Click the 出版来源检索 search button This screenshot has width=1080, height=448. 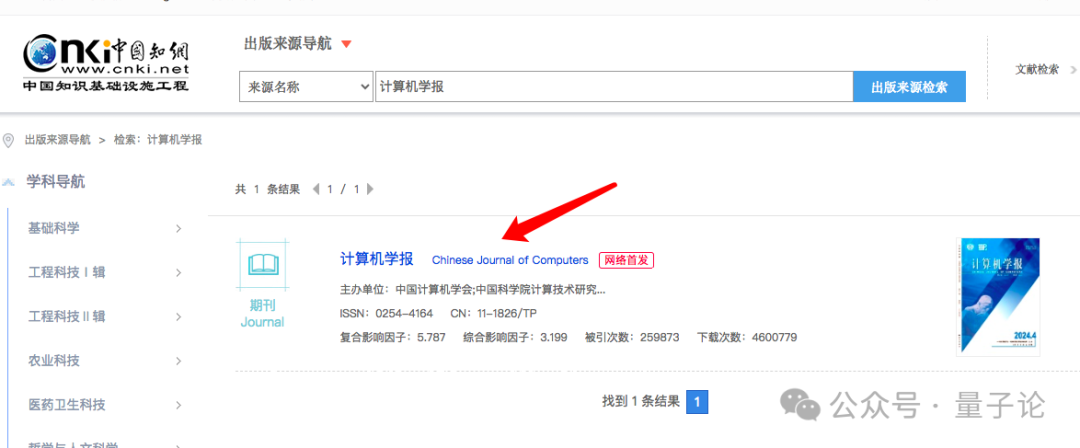click(909, 87)
